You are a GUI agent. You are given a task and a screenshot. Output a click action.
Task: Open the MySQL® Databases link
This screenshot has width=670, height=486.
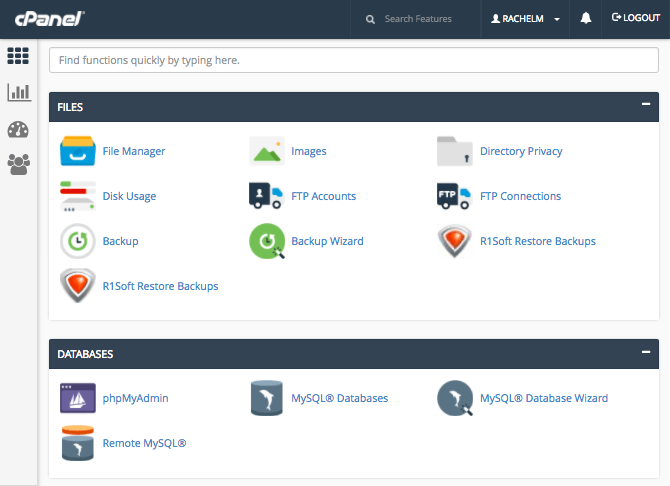pos(340,398)
